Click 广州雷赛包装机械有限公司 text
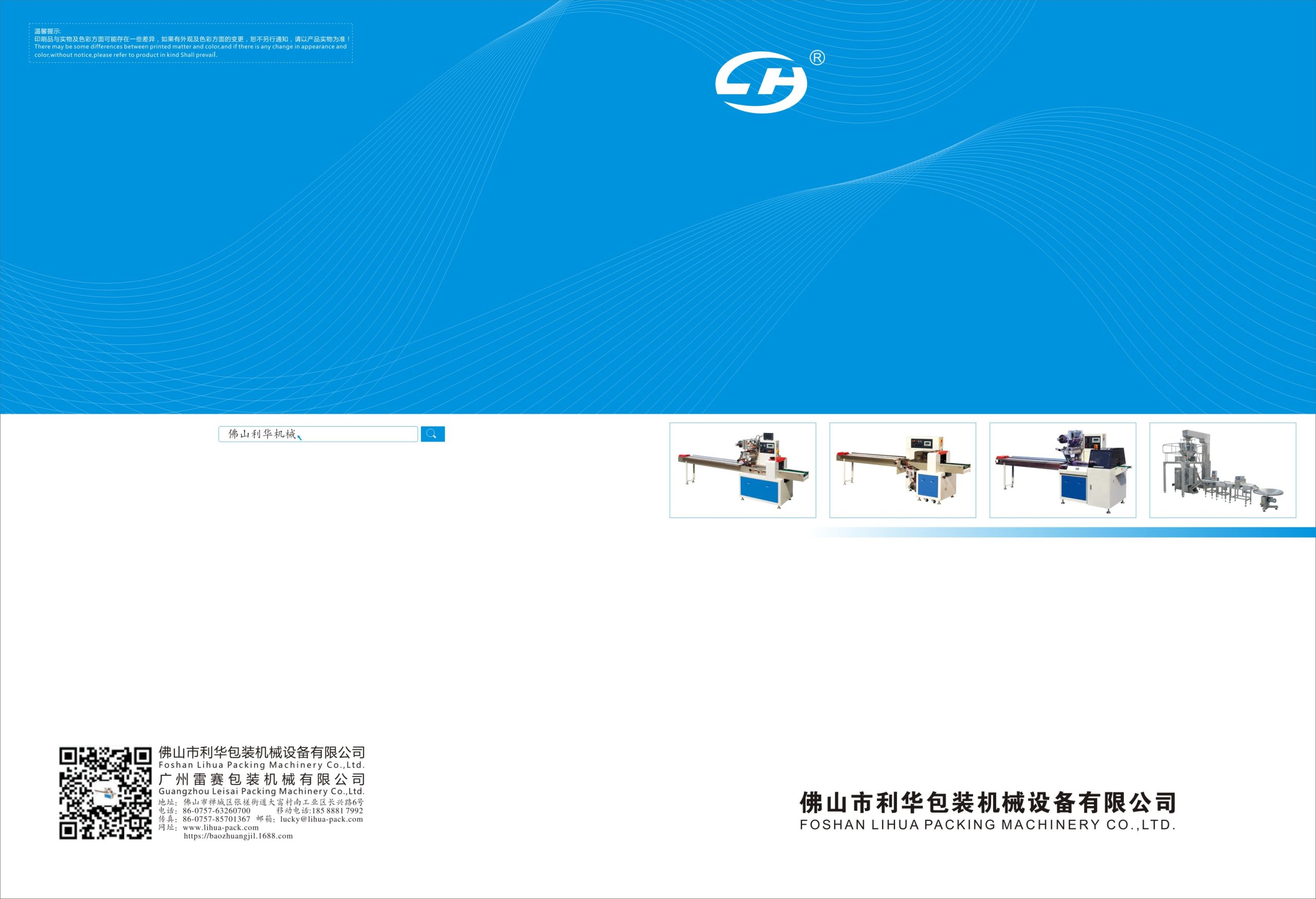Image resolution: width=1316 pixels, height=899 pixels. click(x=262, y=779)
